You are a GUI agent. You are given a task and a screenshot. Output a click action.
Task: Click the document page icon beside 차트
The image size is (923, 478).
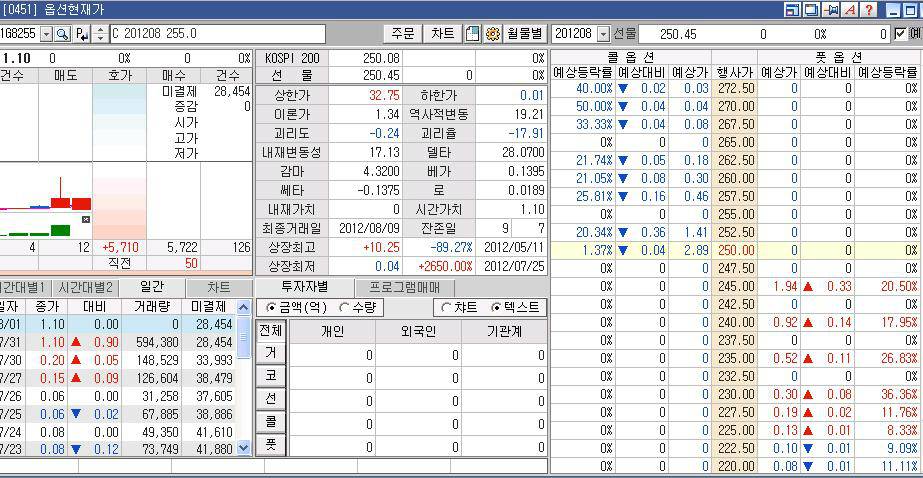coord(474,33)
